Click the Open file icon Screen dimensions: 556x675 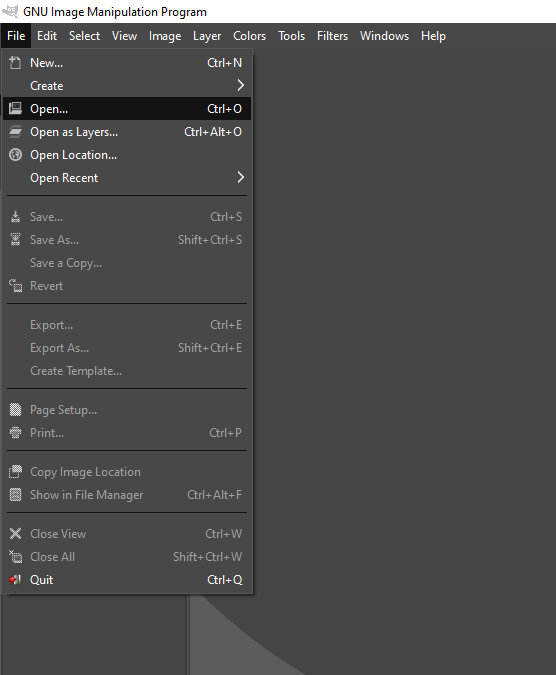[x=15, y=108]
